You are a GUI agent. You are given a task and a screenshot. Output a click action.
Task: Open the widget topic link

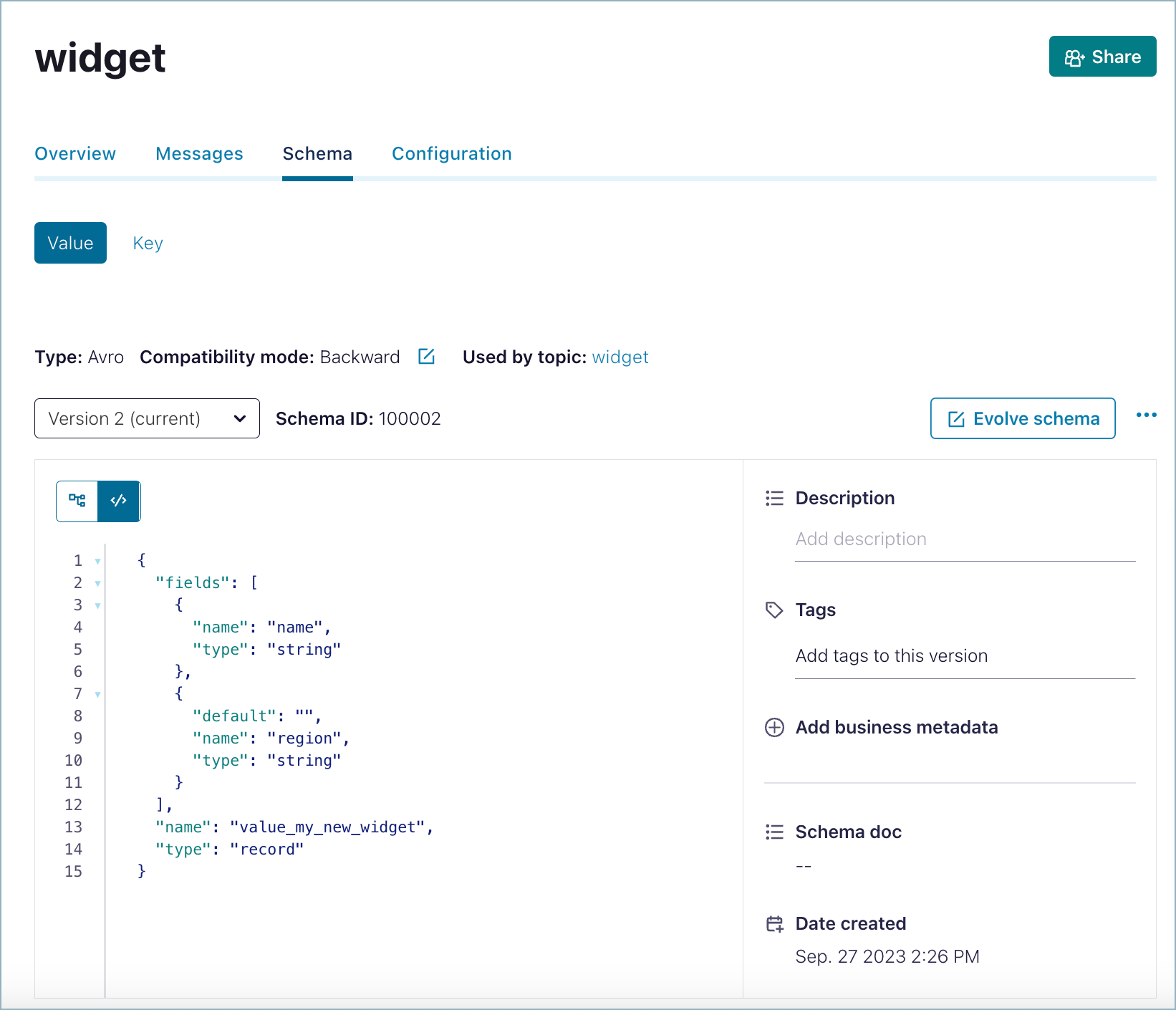(x=620, y=357)
